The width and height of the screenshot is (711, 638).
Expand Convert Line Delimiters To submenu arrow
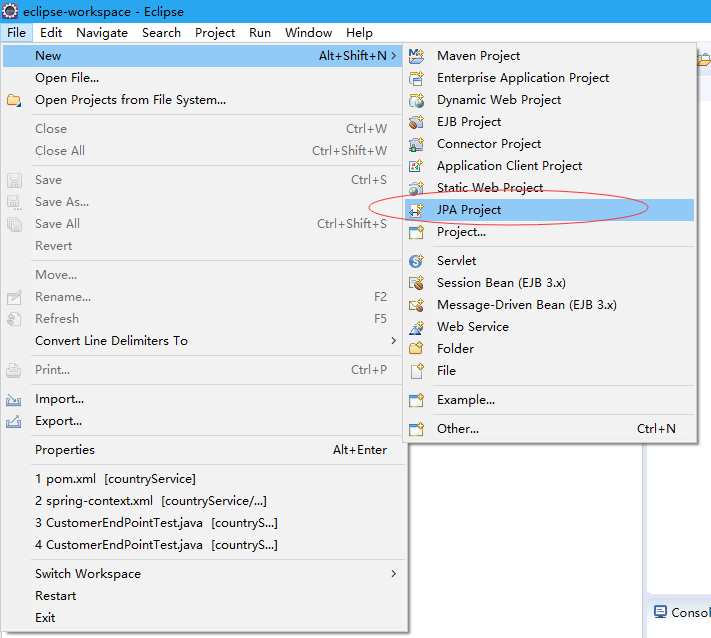394,341
